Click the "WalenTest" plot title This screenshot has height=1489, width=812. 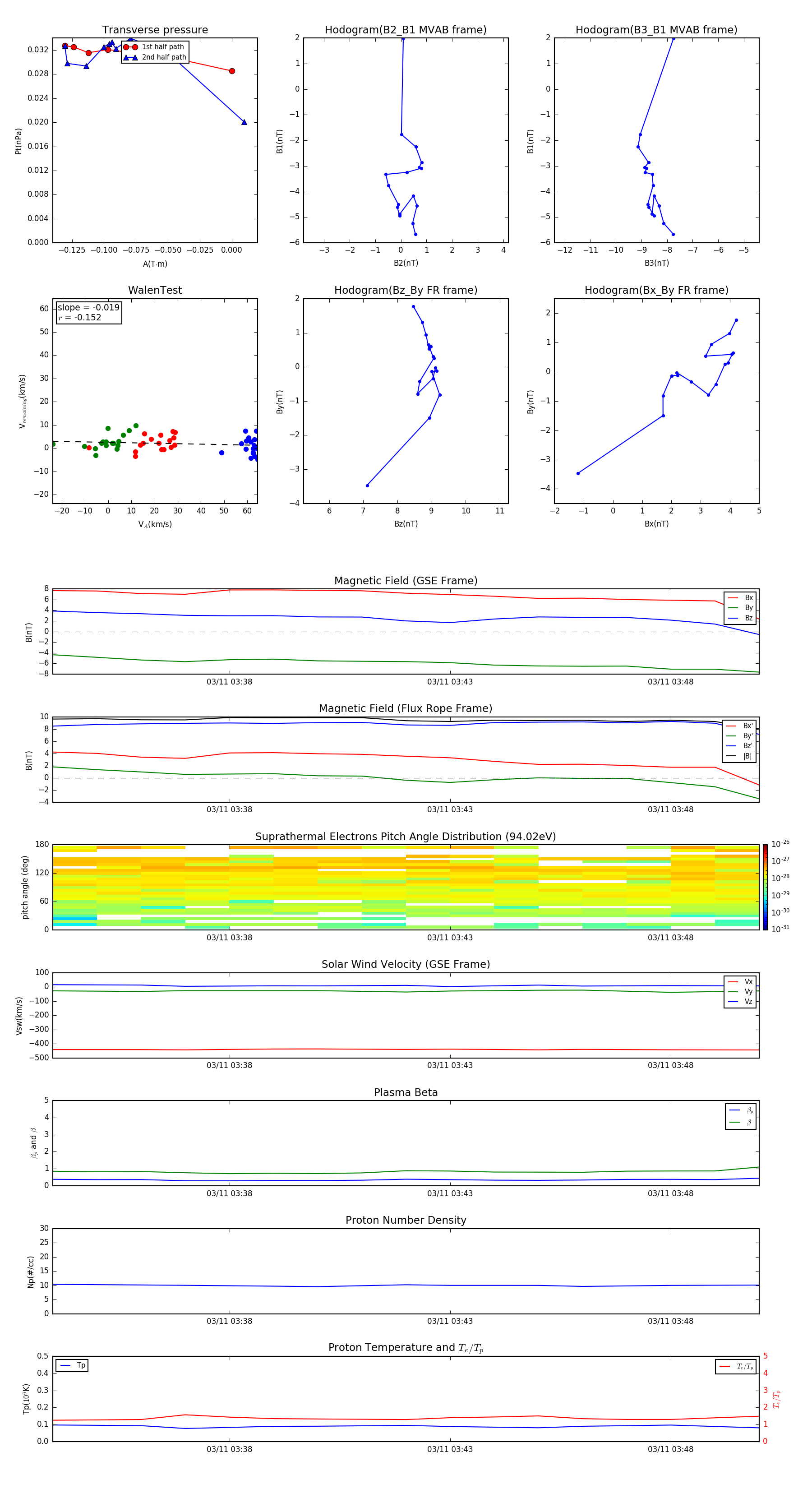pyautogui.click(x=155, y=290)
